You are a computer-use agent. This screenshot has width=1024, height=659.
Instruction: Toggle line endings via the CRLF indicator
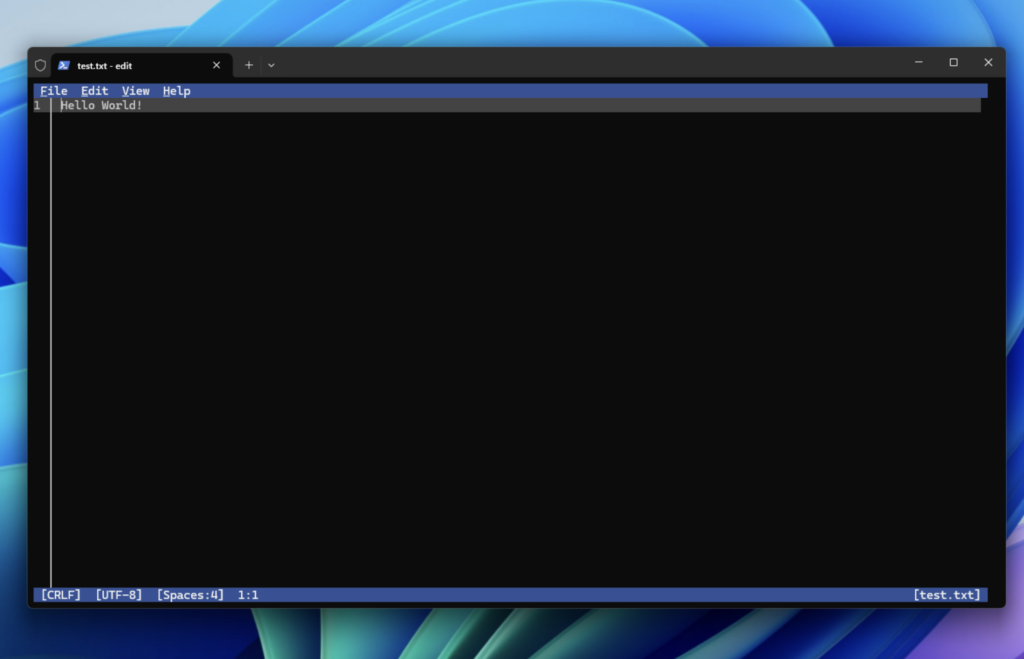coord(61,595)
